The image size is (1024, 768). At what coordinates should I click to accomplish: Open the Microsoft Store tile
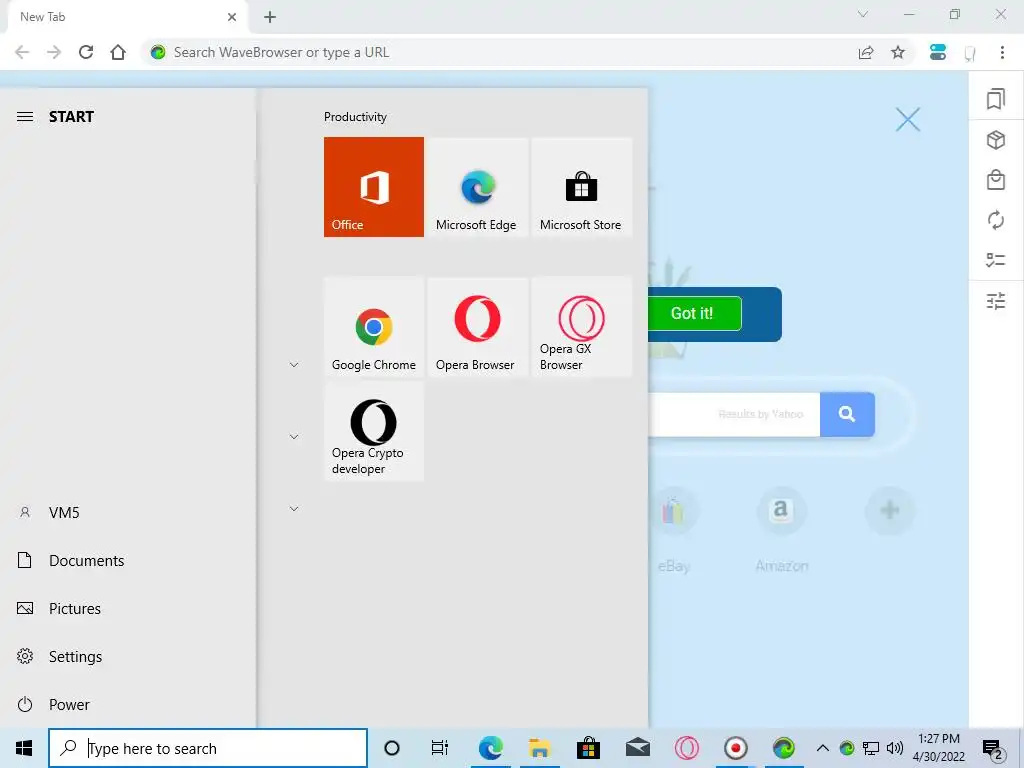(581, 187)
